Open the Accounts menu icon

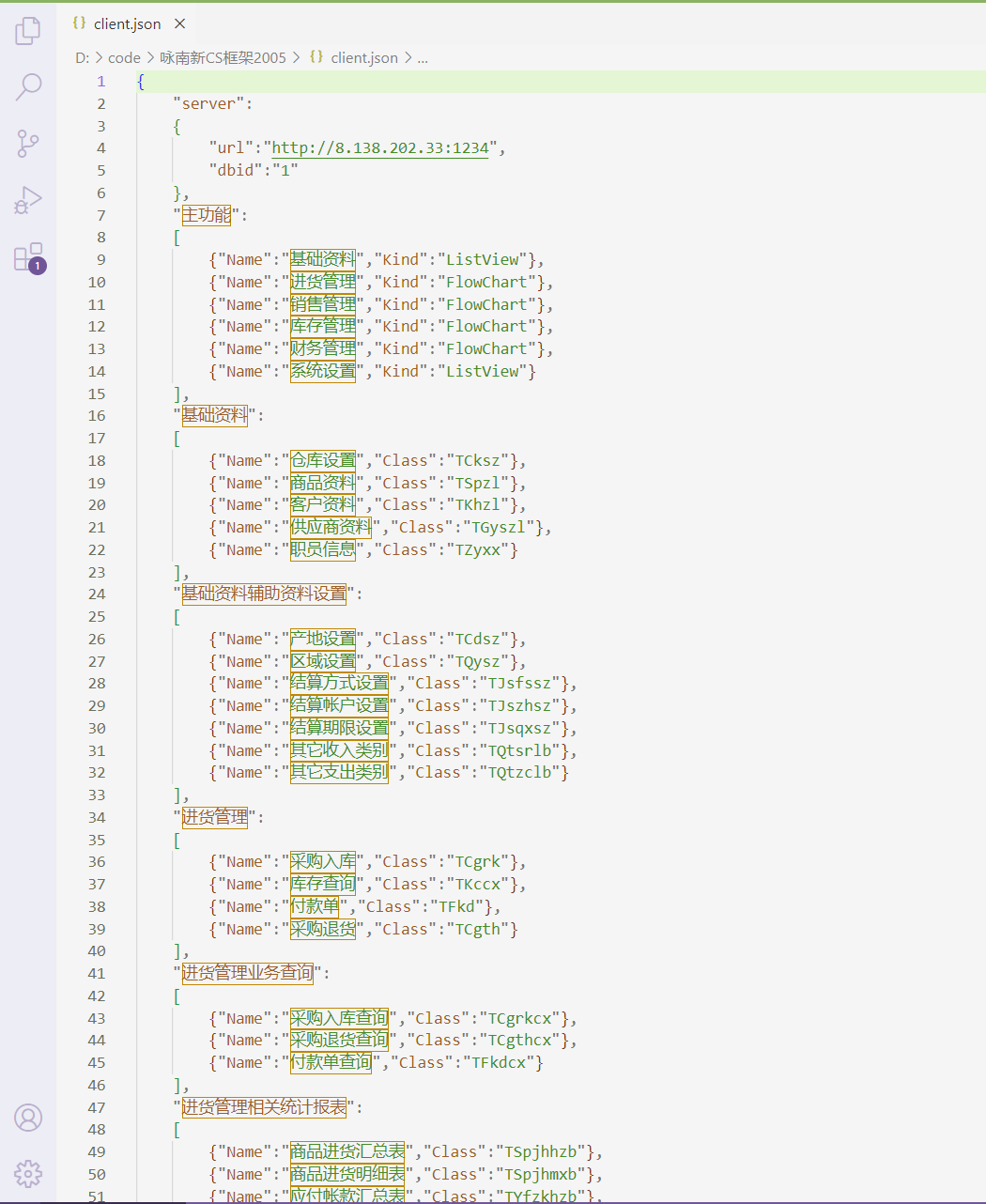click(x=28, y=1118)
